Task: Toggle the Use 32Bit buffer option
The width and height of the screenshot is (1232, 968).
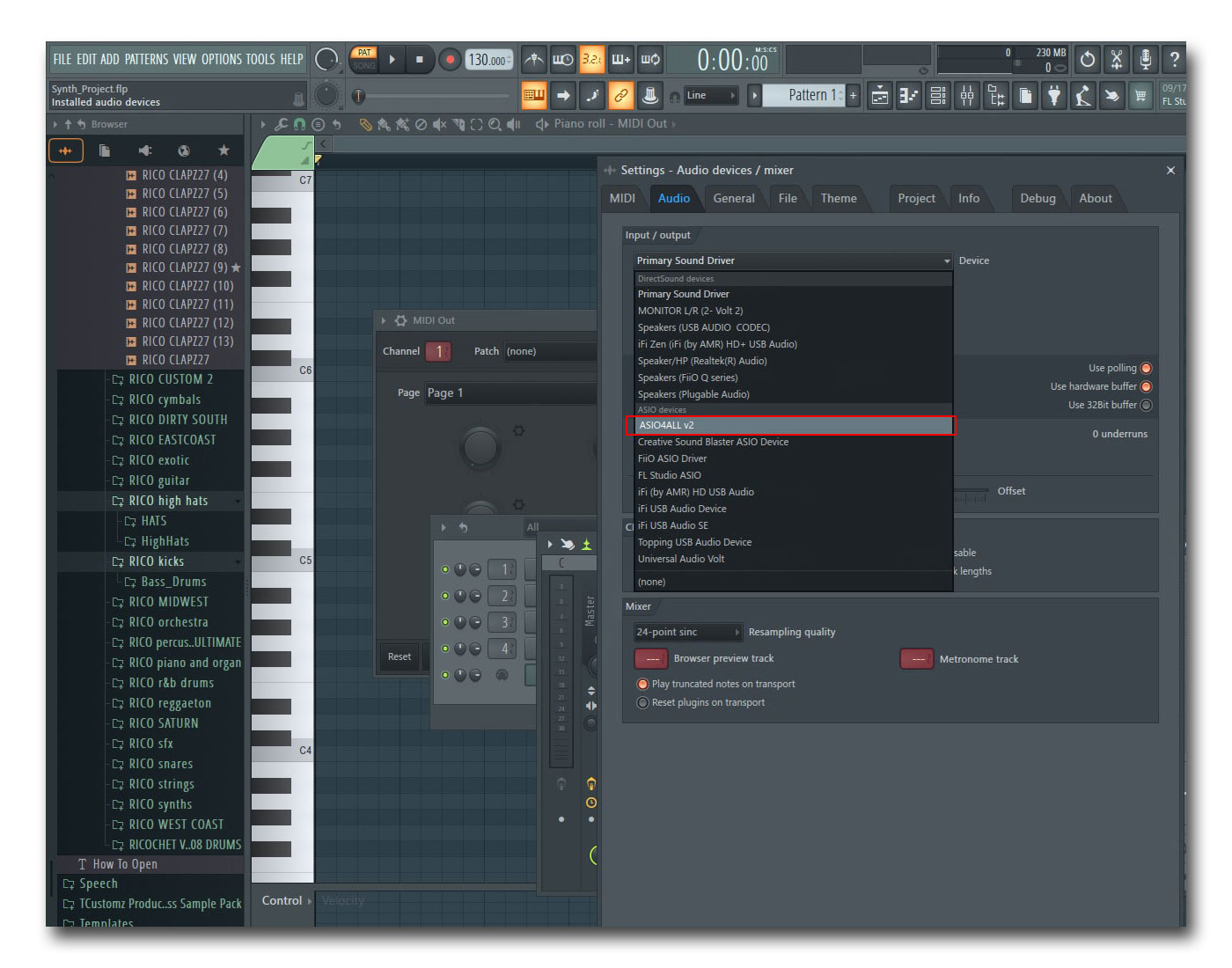Action: tap(1146, 406)
